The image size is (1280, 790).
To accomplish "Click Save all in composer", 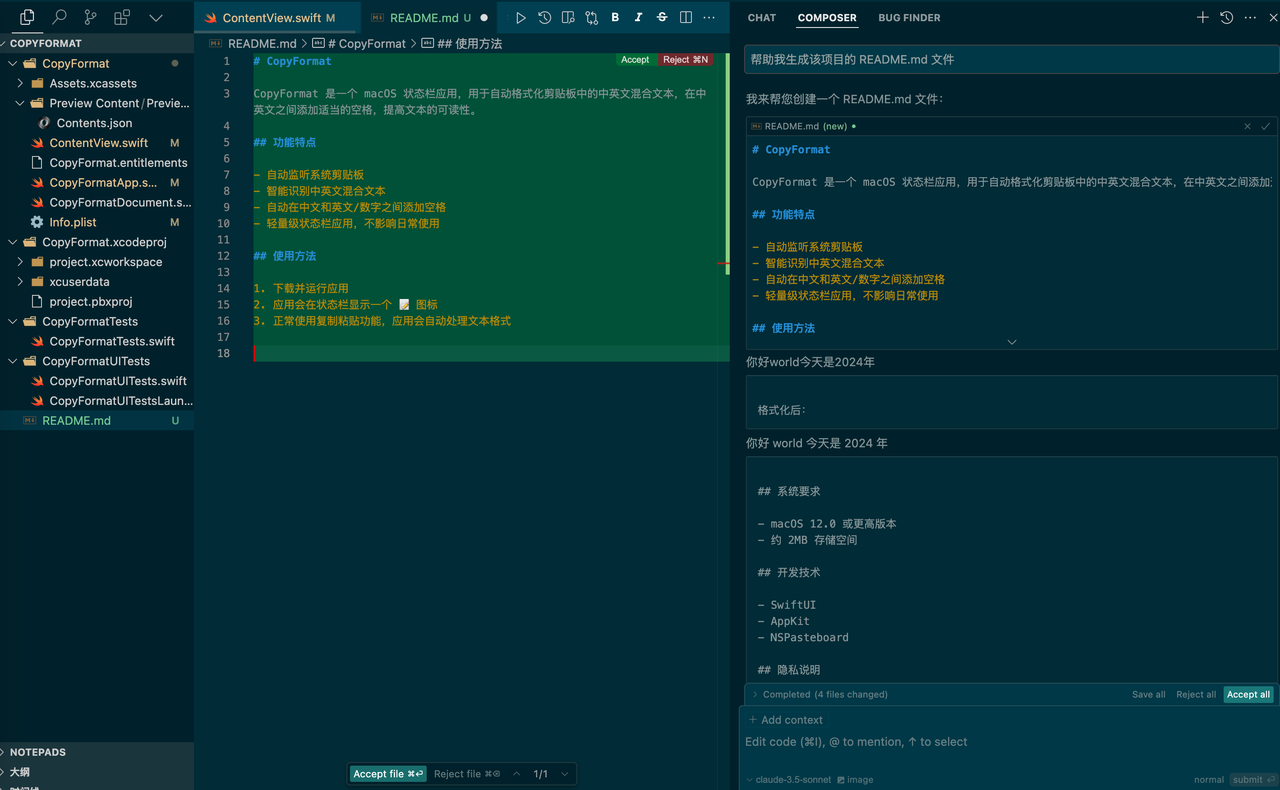I will pyautogui.click(x=1148, y=694).
